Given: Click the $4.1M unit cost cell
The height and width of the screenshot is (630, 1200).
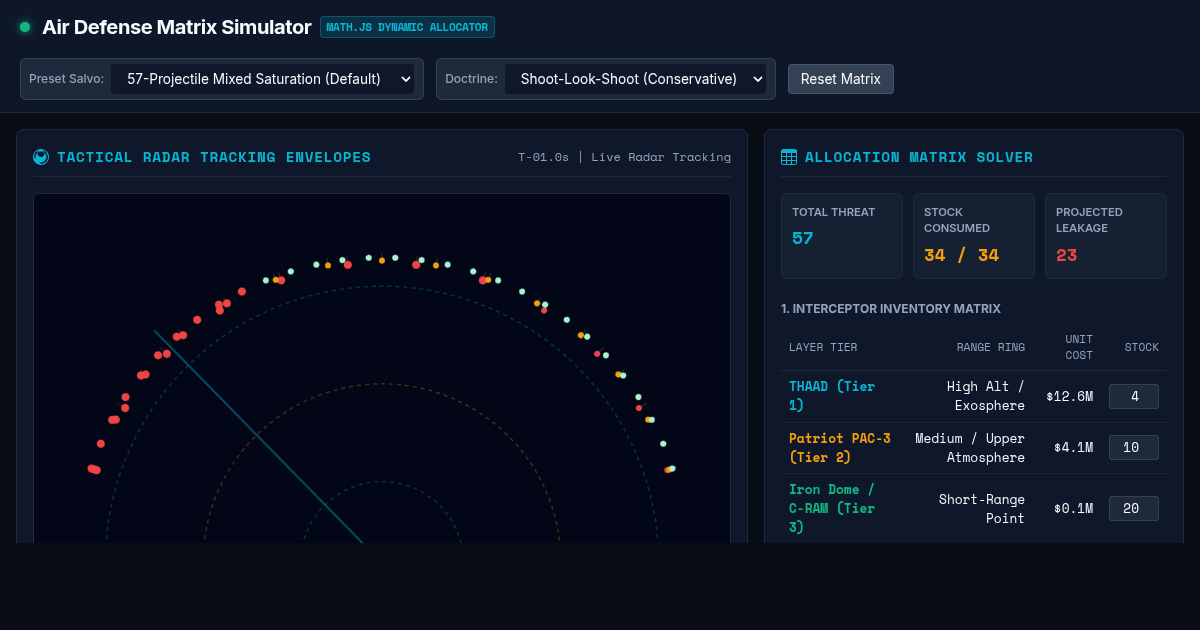Looking at the screenshot, I should pyautogui.click(x=1073, y=447).
